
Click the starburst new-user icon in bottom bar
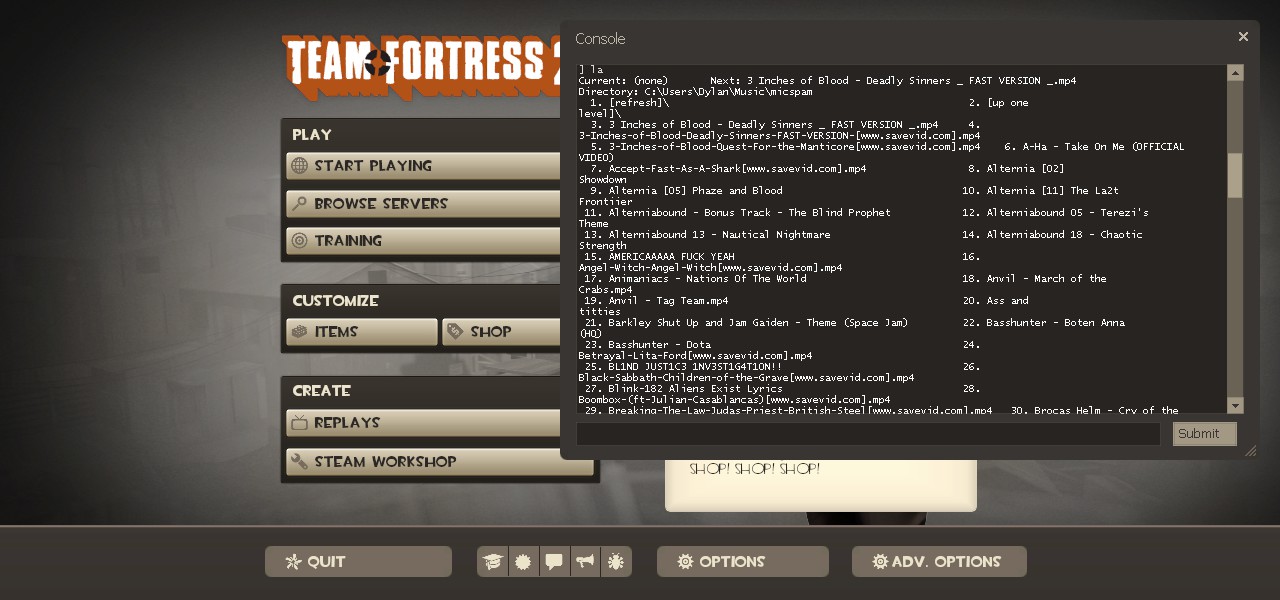(523, 562)
